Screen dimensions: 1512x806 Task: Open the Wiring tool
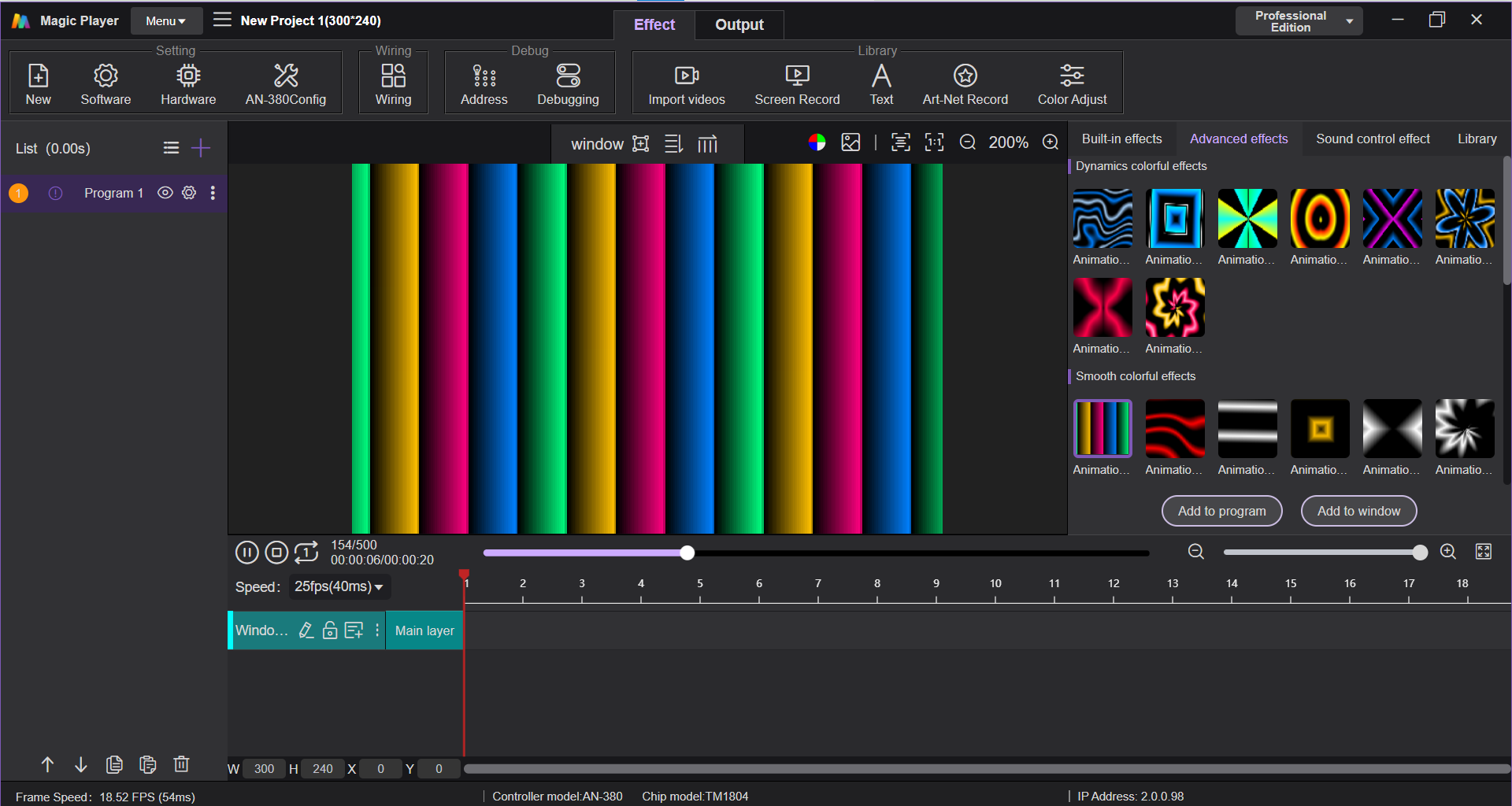[393, 83]
